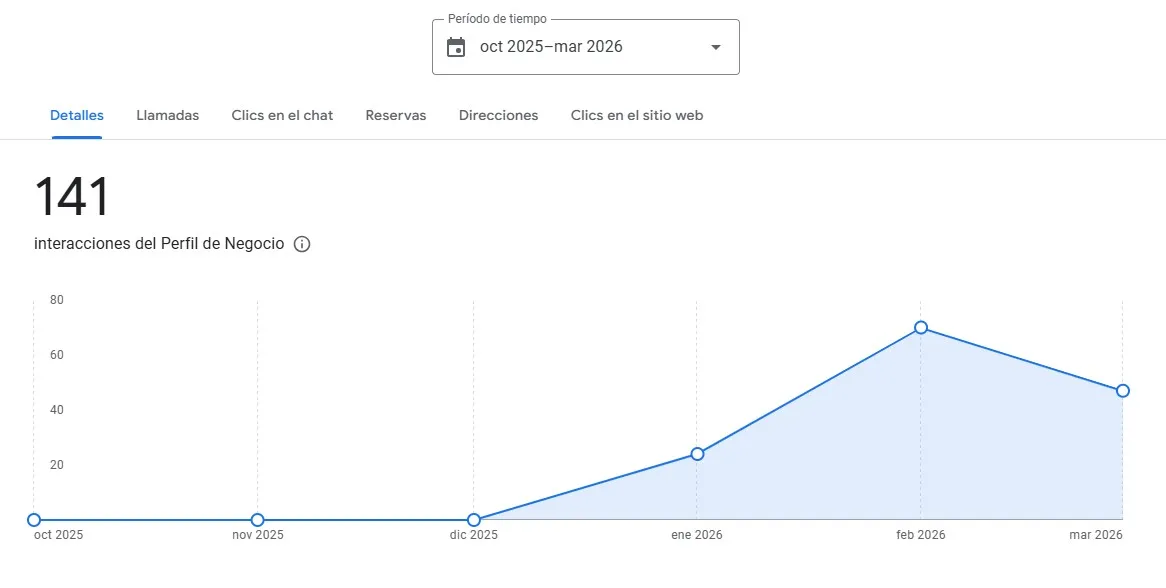The height and width of the screenshot is (588, 1166).
Task: Click the calendar icon in the period selector
Action: 457,46
